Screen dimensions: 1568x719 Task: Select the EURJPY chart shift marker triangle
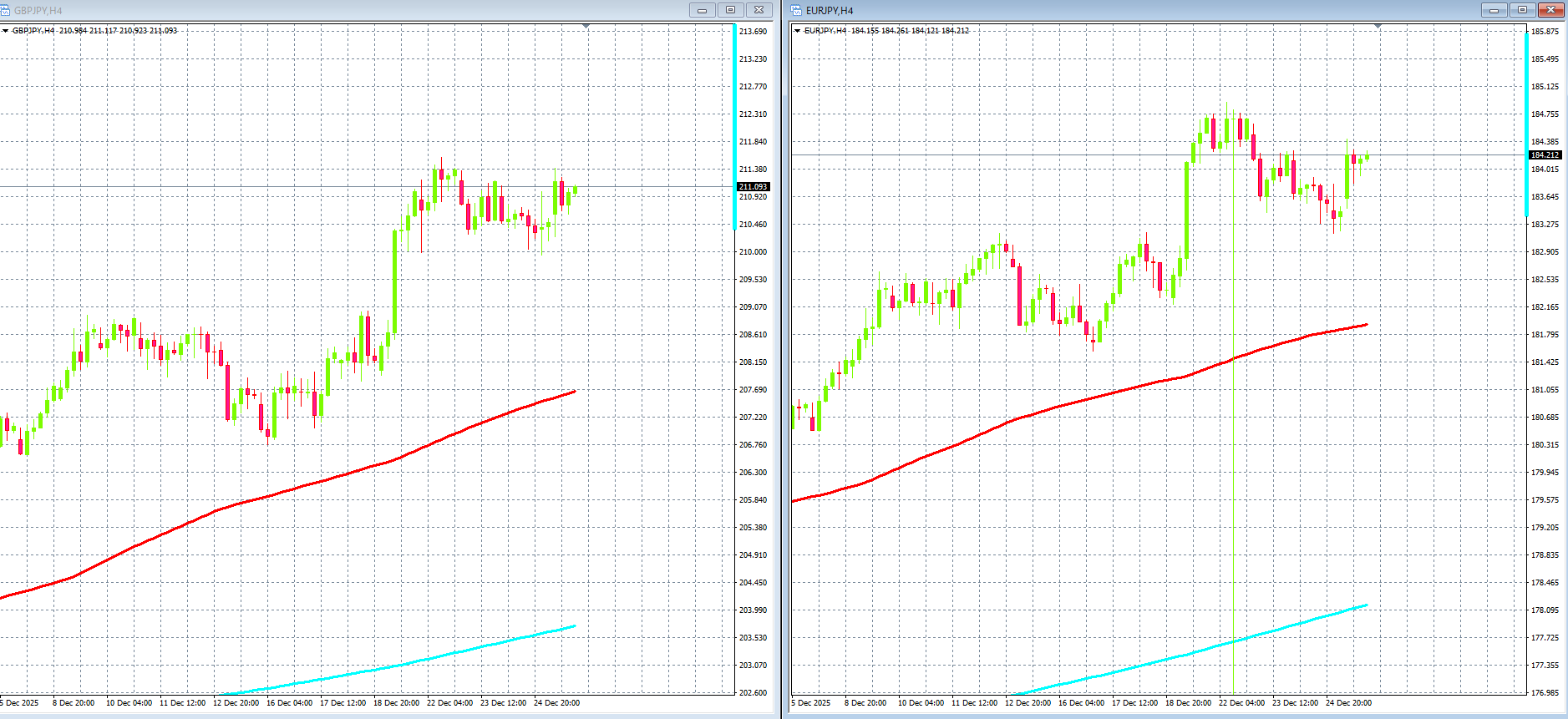(x=1378, y=27)
